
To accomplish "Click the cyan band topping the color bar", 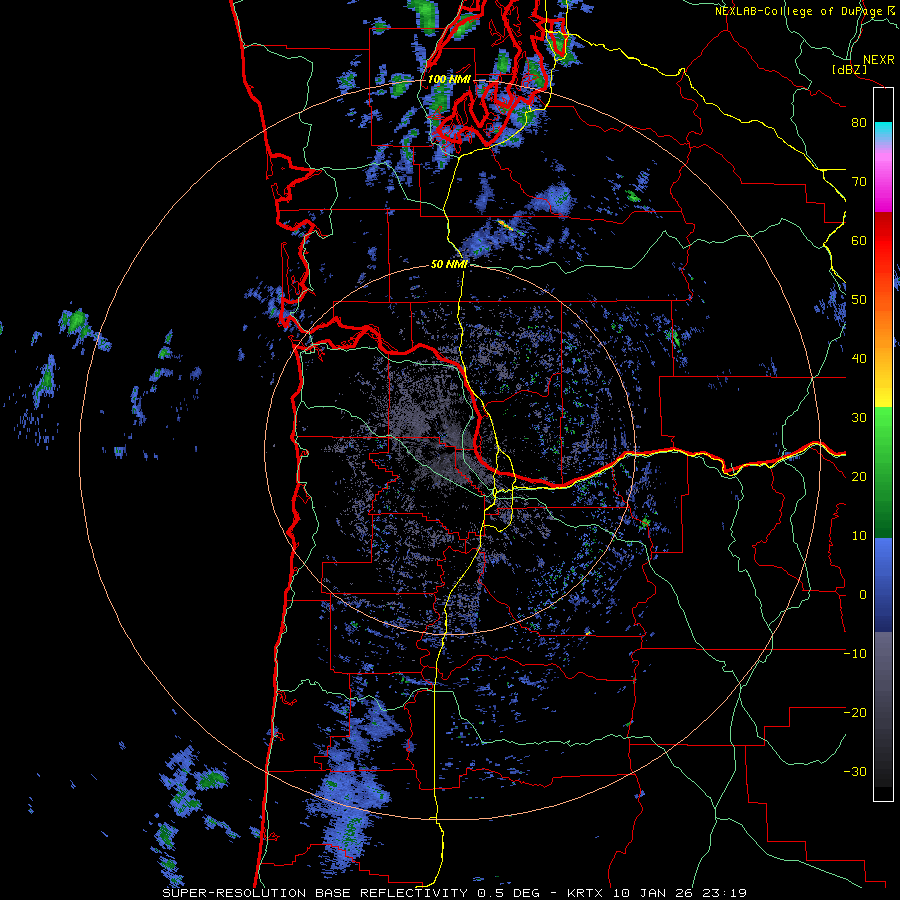I will [883, 129].
